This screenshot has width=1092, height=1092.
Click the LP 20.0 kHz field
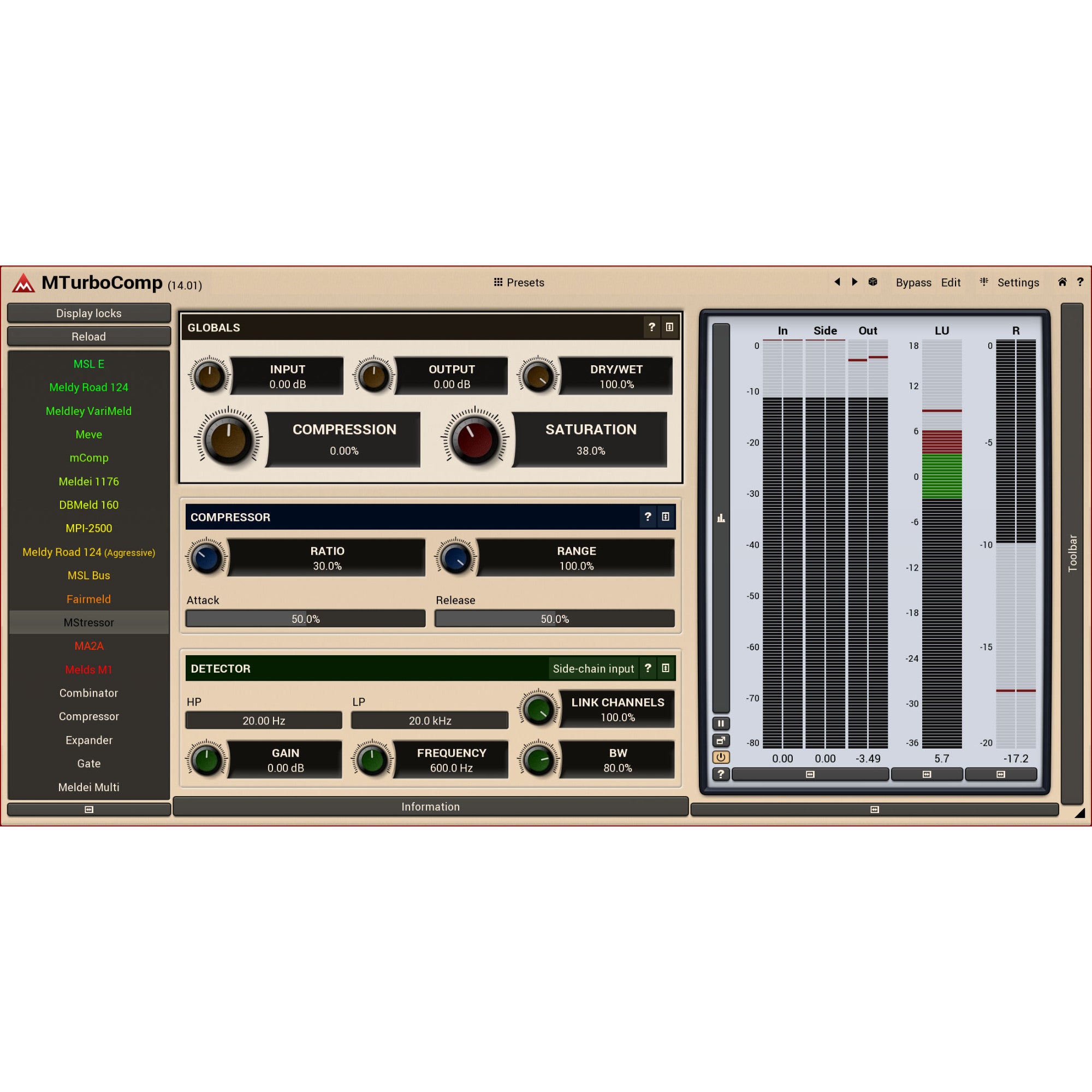coord(430,721)
